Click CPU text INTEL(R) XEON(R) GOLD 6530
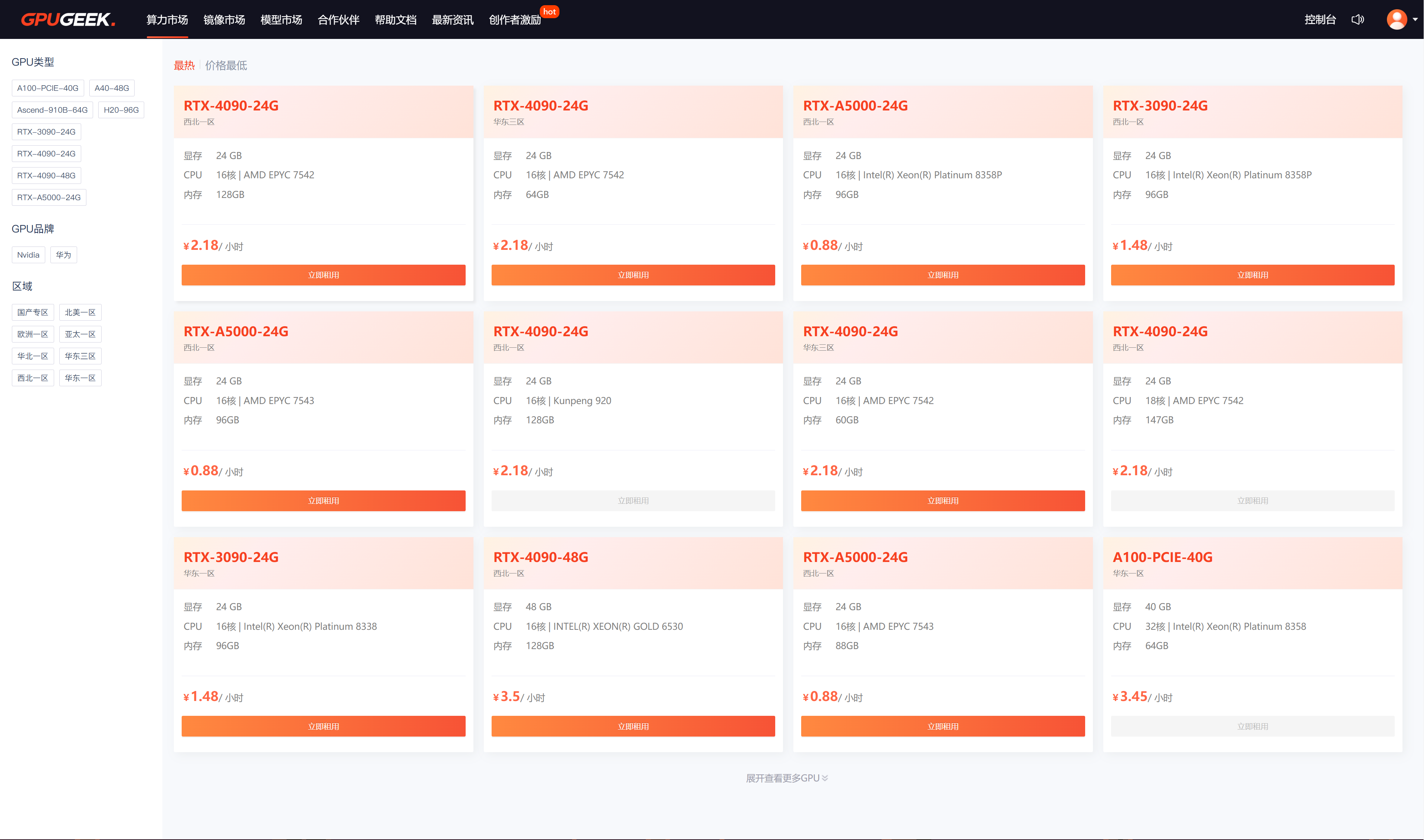 (x=618, y=626)
